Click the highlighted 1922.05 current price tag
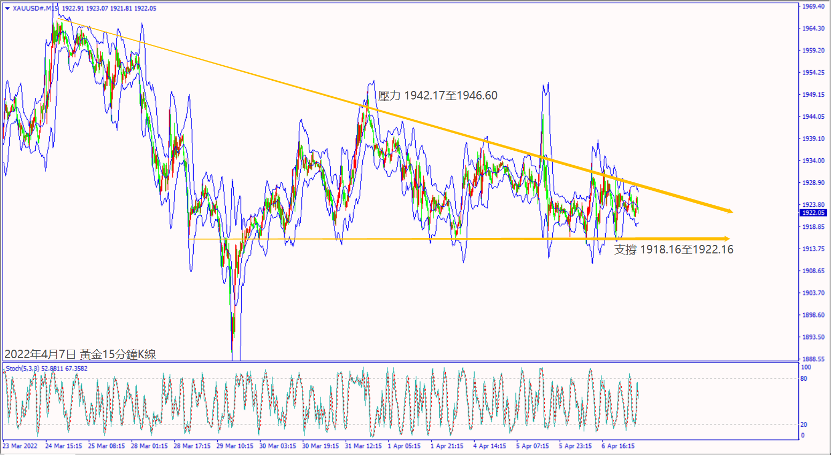 pos(814,212)
